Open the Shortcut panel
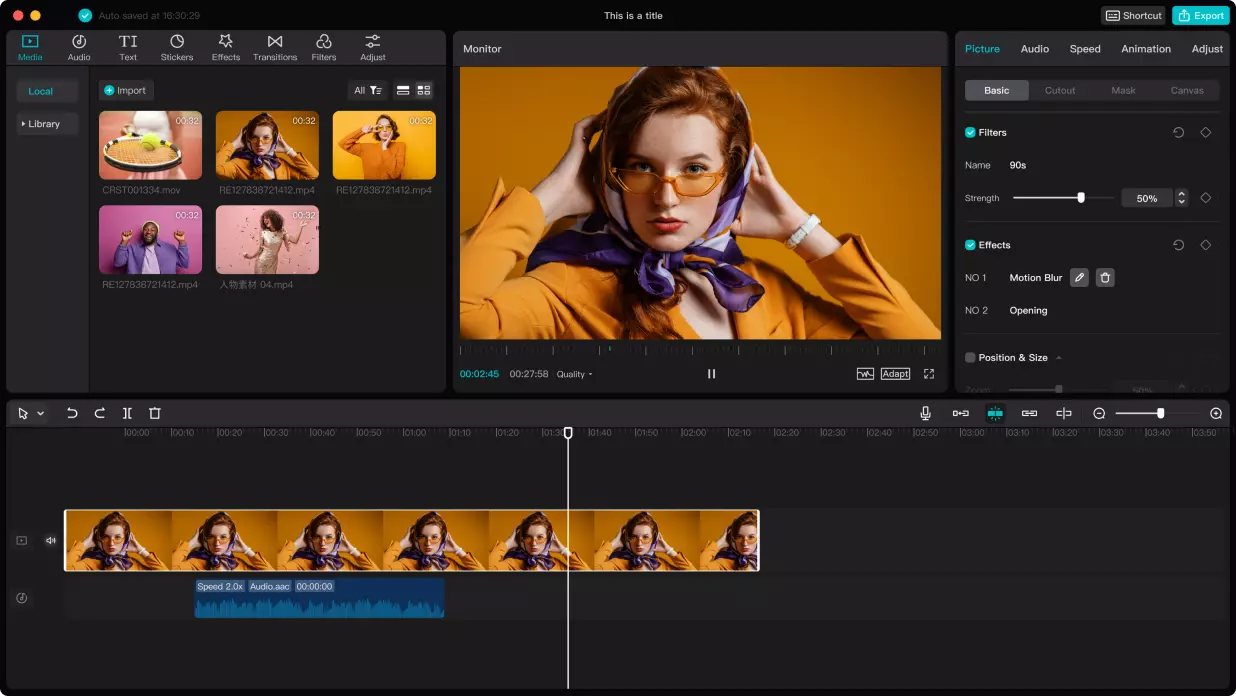Viewport: 1236px width, 696px height. pos(1133,15)
